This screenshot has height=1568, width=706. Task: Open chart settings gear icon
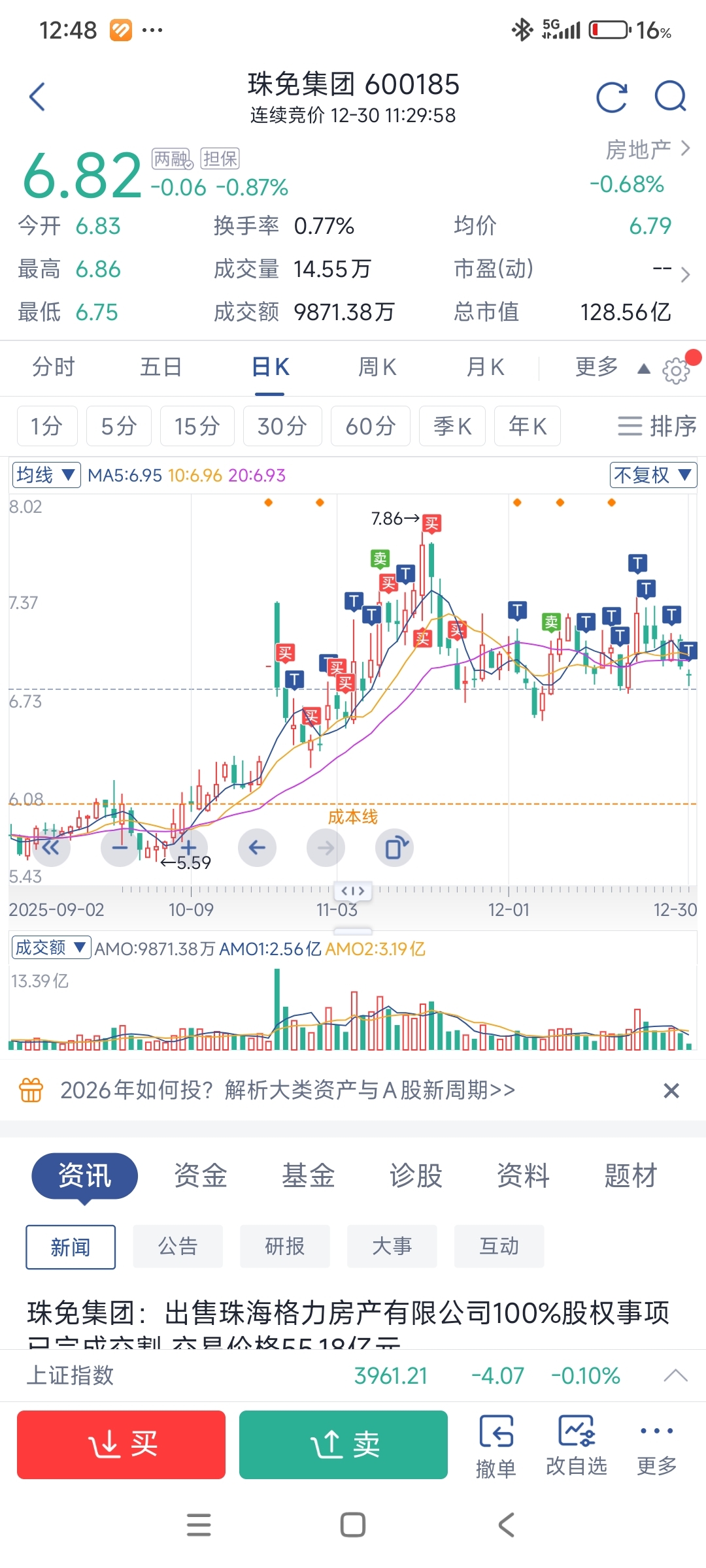[676, 370]
